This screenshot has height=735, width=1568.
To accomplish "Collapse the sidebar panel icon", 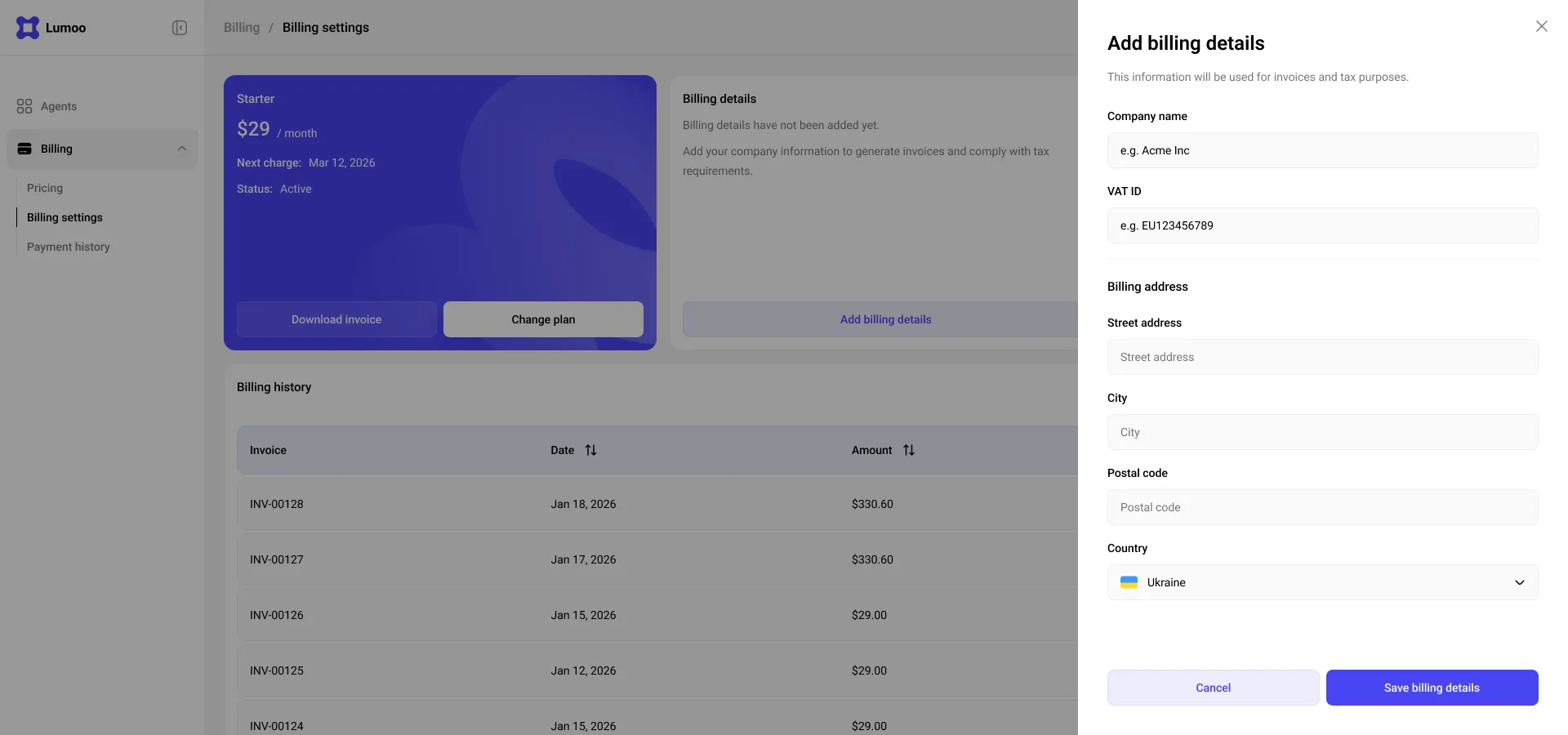I will pyautogui.click(x=180, y=28).
